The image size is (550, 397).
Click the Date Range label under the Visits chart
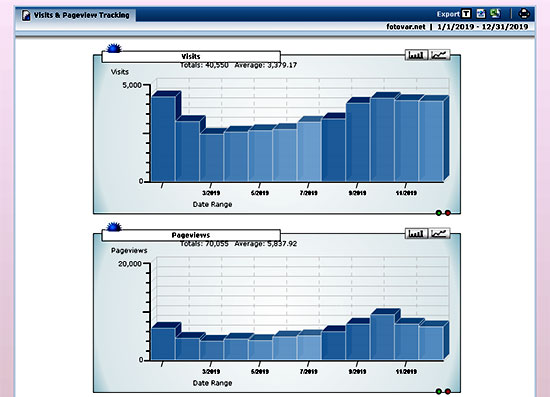point(212,204)
